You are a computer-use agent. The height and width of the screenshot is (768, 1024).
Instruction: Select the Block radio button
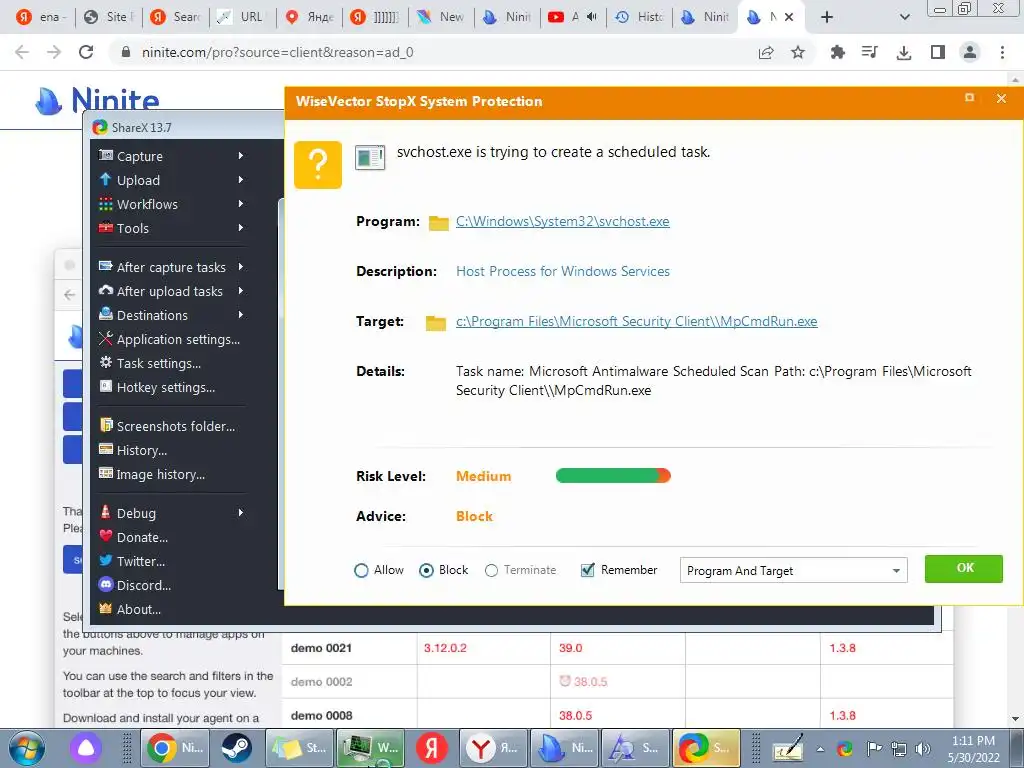[x=426, y=570]
